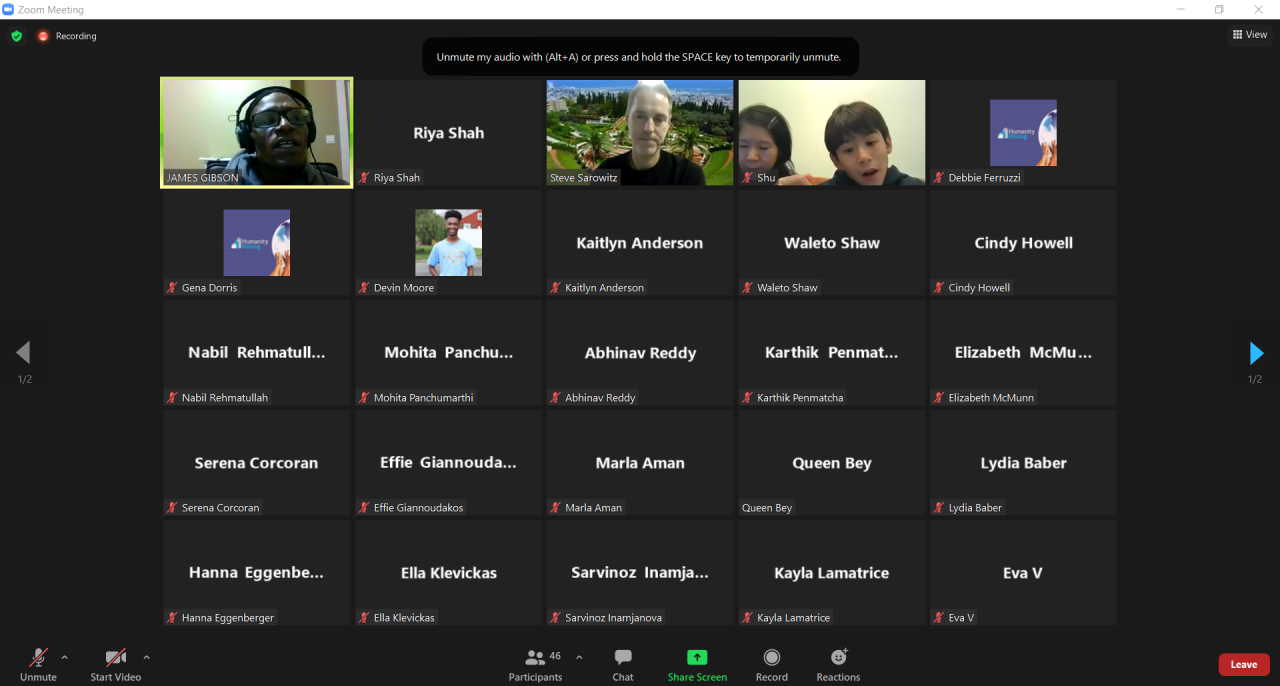
Task: Click the Mohita Panchumarthi name label
Action: point(424,397)
